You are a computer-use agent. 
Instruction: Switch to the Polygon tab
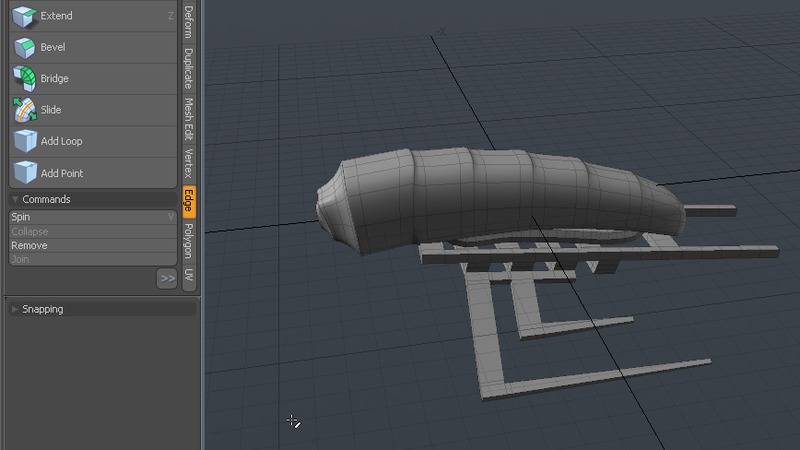[x=189, y=241]
